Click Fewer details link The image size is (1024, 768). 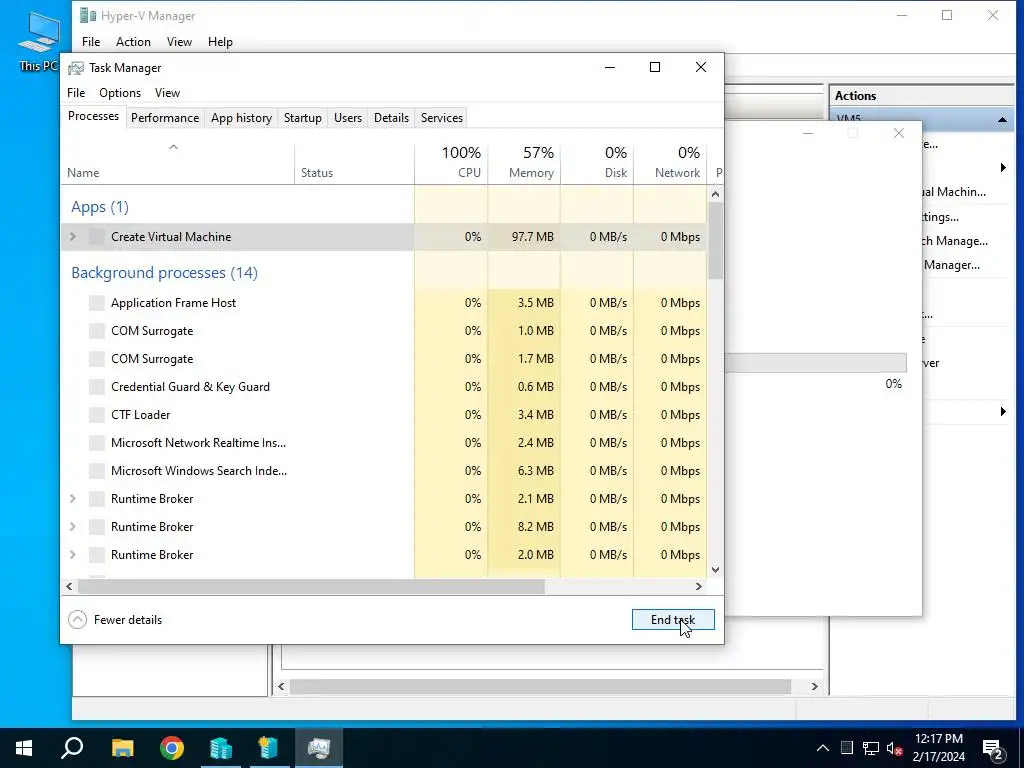pyautogui.click(x=127, y=620)
